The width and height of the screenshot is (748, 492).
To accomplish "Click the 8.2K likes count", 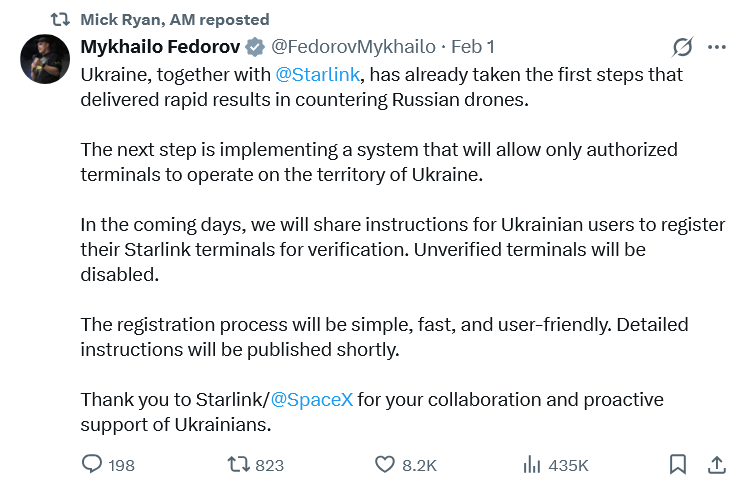I will pos(419,465).
